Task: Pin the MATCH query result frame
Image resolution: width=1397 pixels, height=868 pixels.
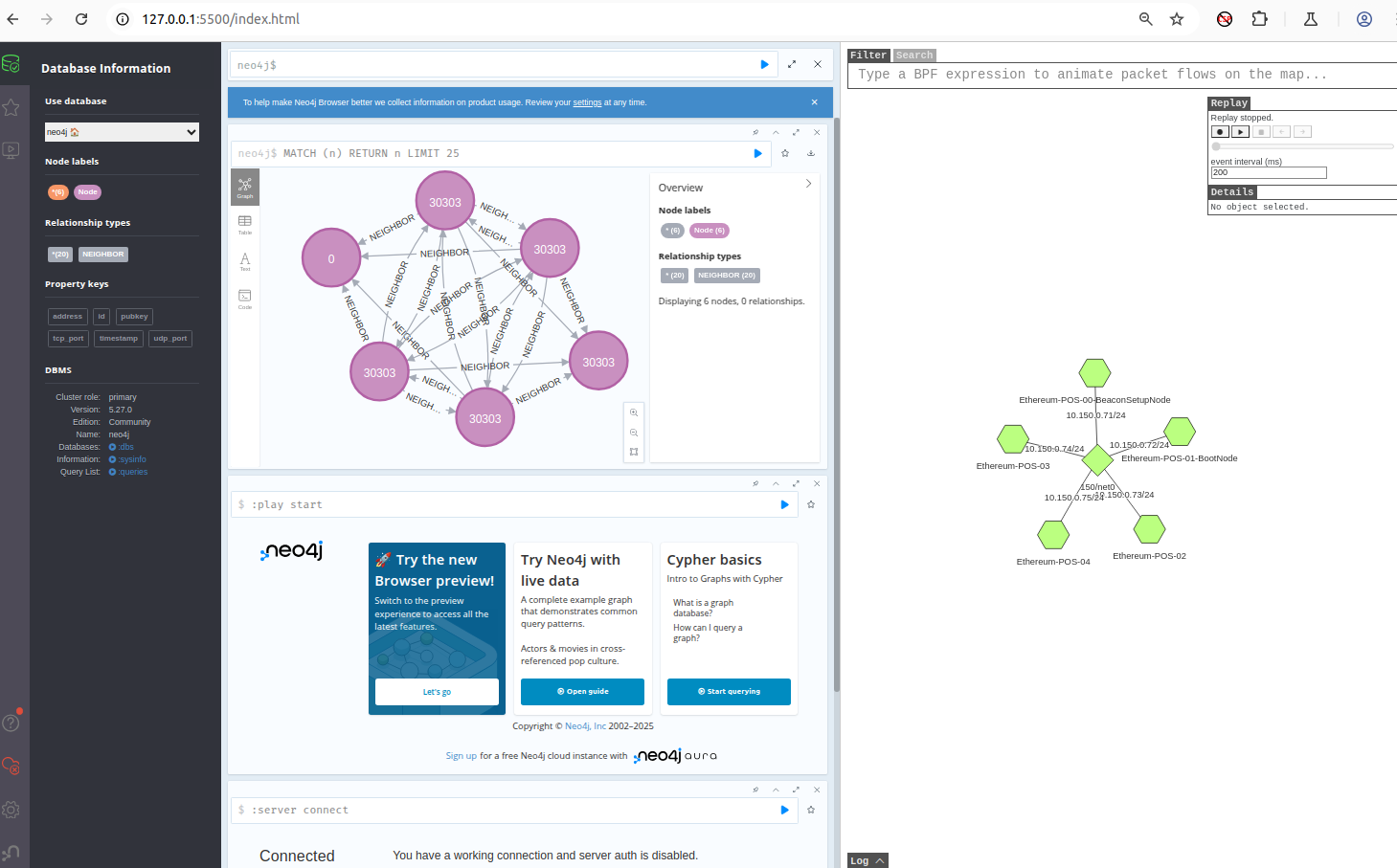Action: pyautogui.click(x=755, y=132)
